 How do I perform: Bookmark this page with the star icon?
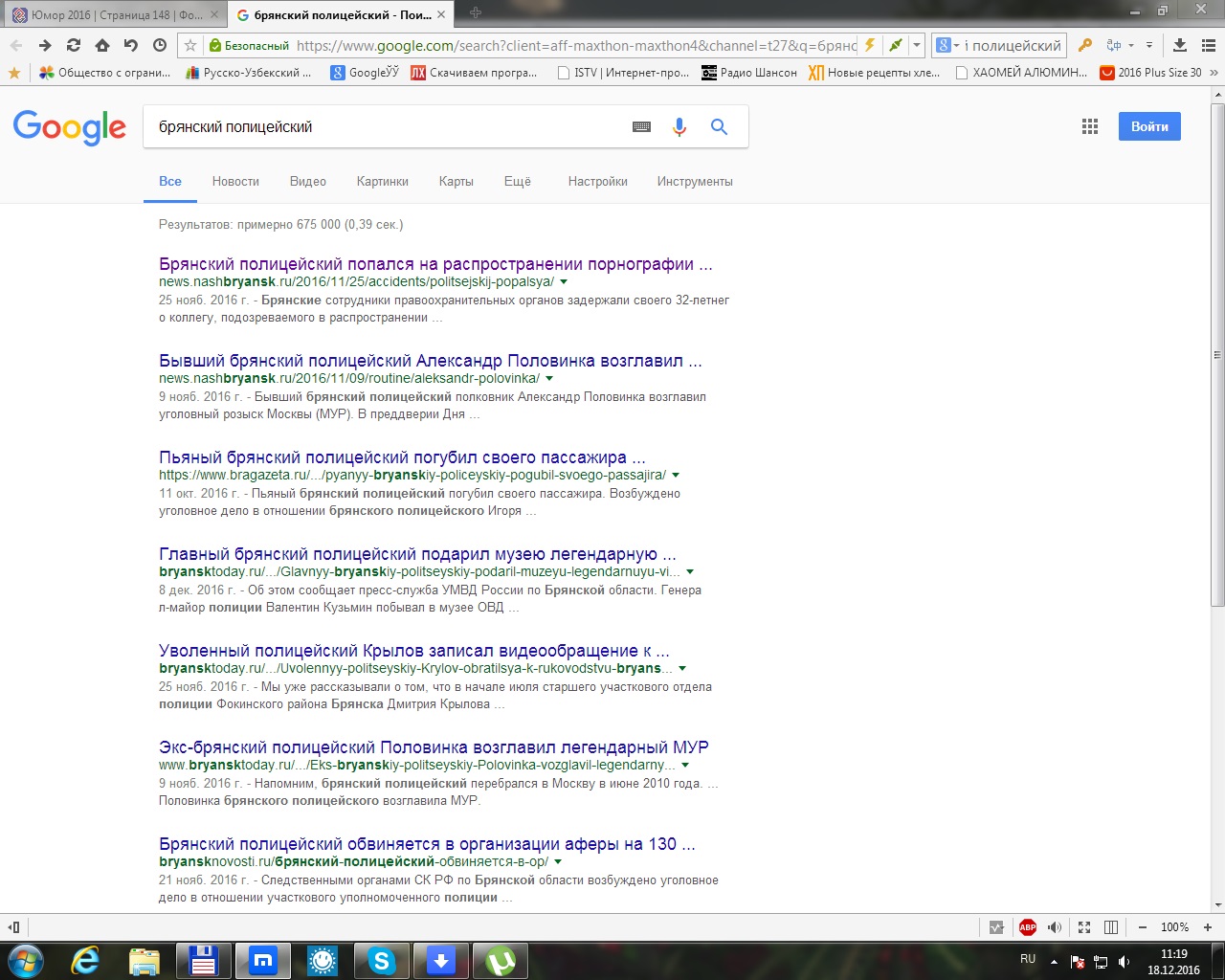coord(190,45)
